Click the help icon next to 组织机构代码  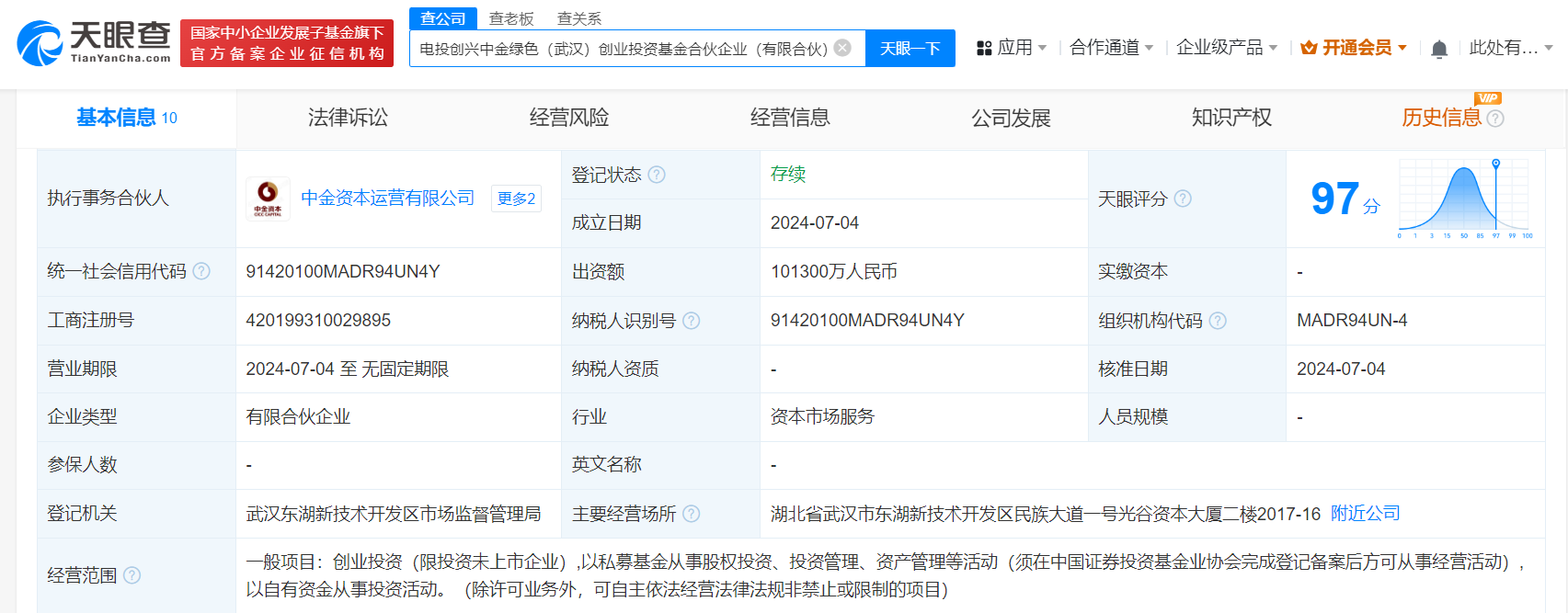(x=1218, y=321)
